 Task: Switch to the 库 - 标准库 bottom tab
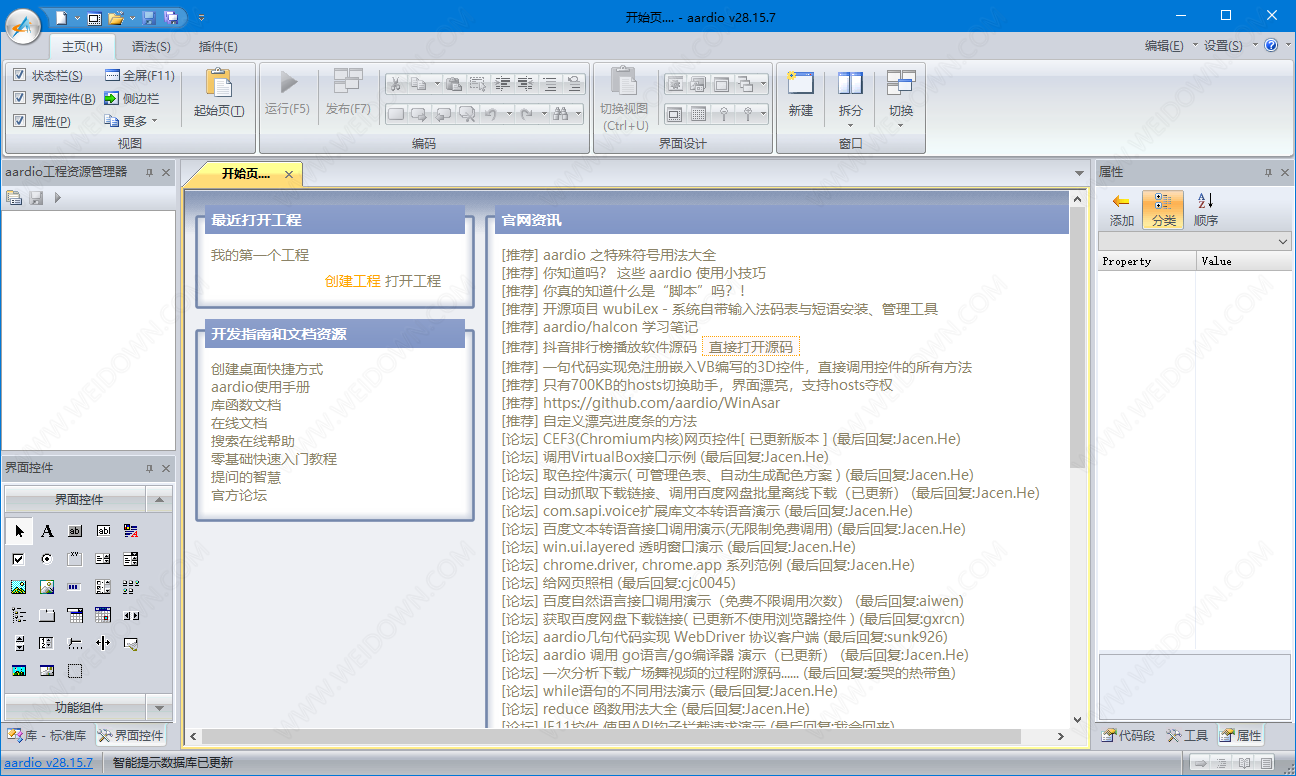pyautogui.click(x=47, y=735)
